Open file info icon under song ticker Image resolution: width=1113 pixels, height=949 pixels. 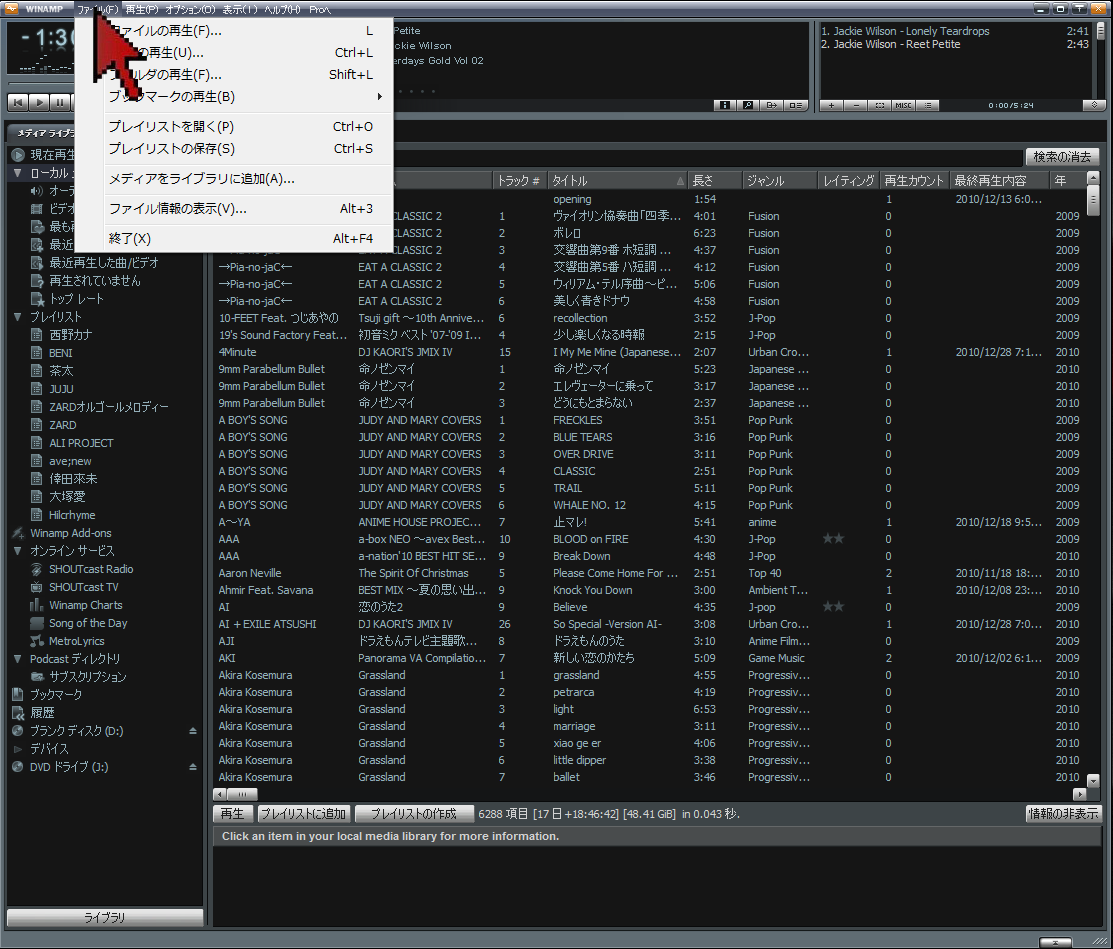pyautogui.click(x=724, y=105)
